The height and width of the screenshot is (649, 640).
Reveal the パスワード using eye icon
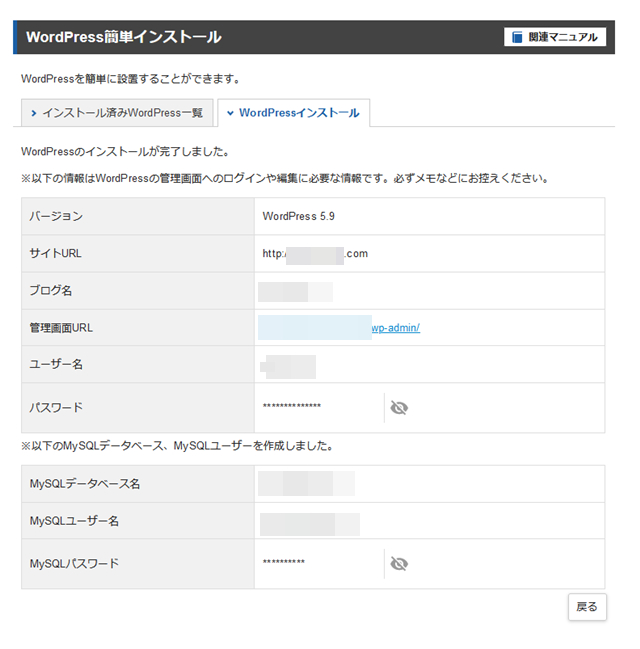tap(399, 408)
